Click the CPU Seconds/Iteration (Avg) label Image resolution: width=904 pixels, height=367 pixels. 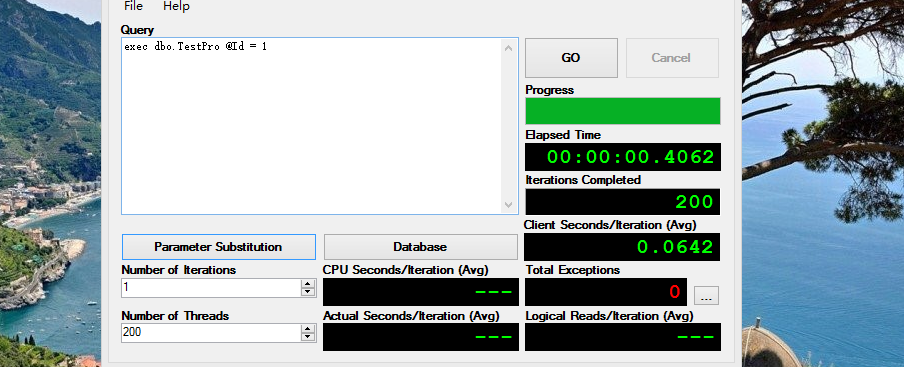click(405, 270)
